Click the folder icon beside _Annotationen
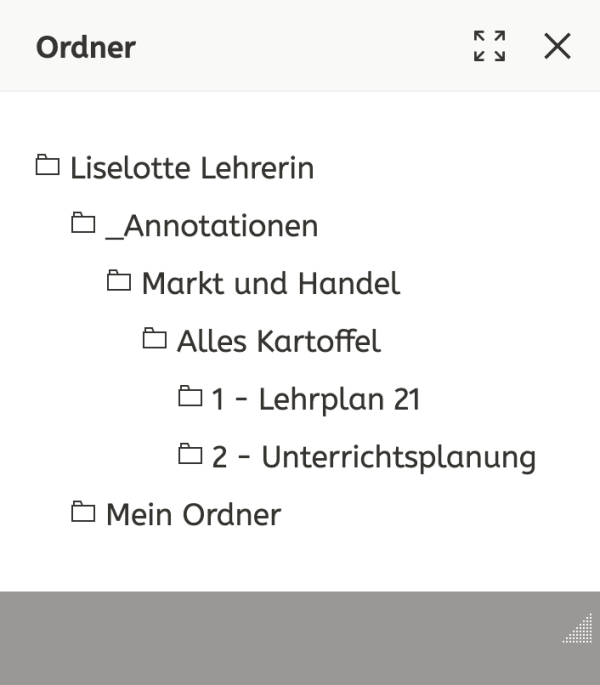Screen dimensions: 600x685 click(83, 223)
